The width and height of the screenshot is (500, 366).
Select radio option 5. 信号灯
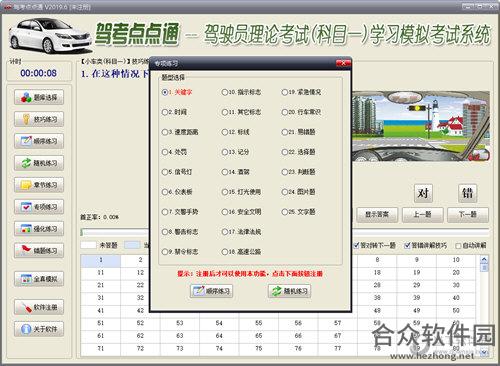click(x=177, y=172)
